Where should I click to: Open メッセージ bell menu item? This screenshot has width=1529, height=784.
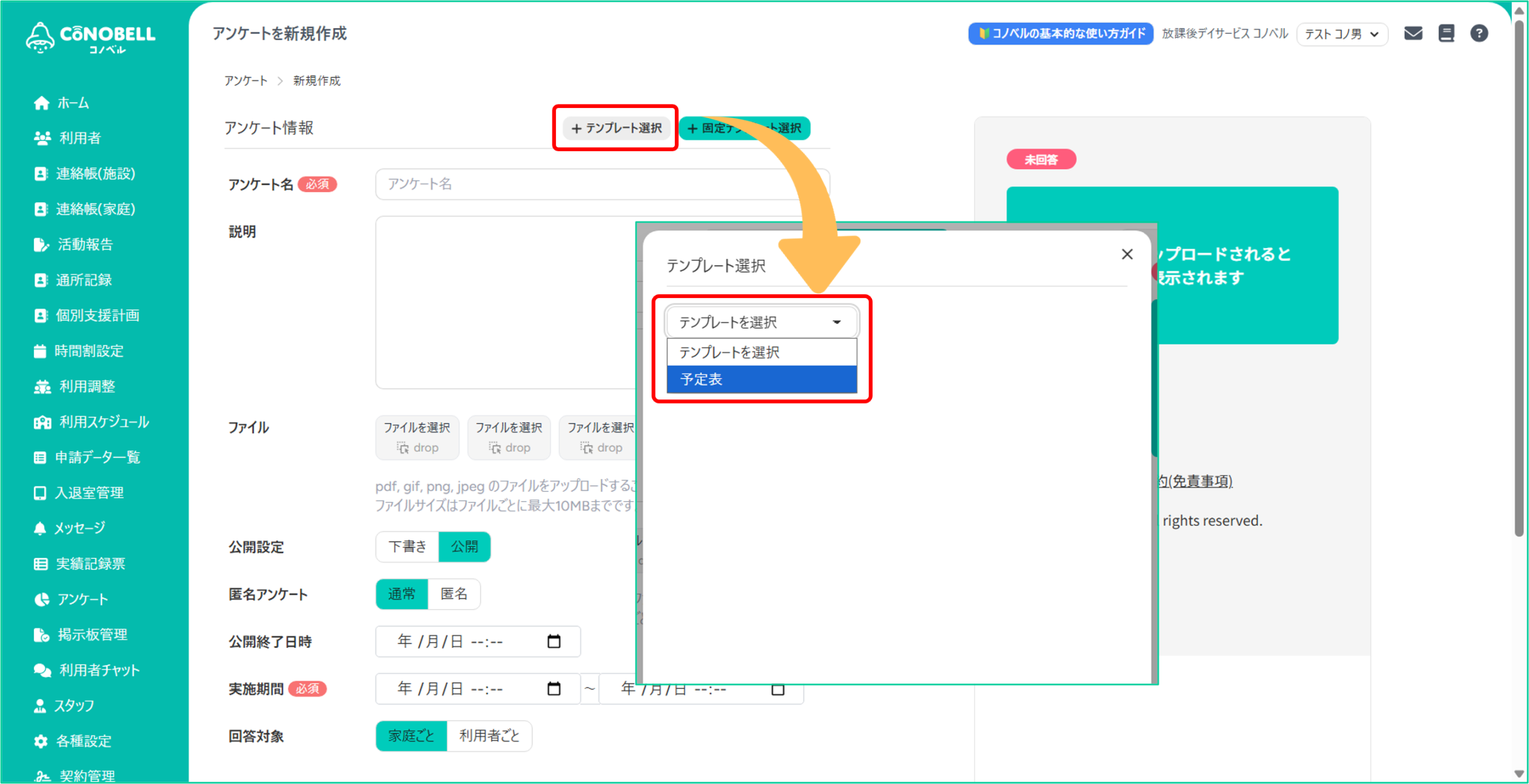click(x=79, y=528)
